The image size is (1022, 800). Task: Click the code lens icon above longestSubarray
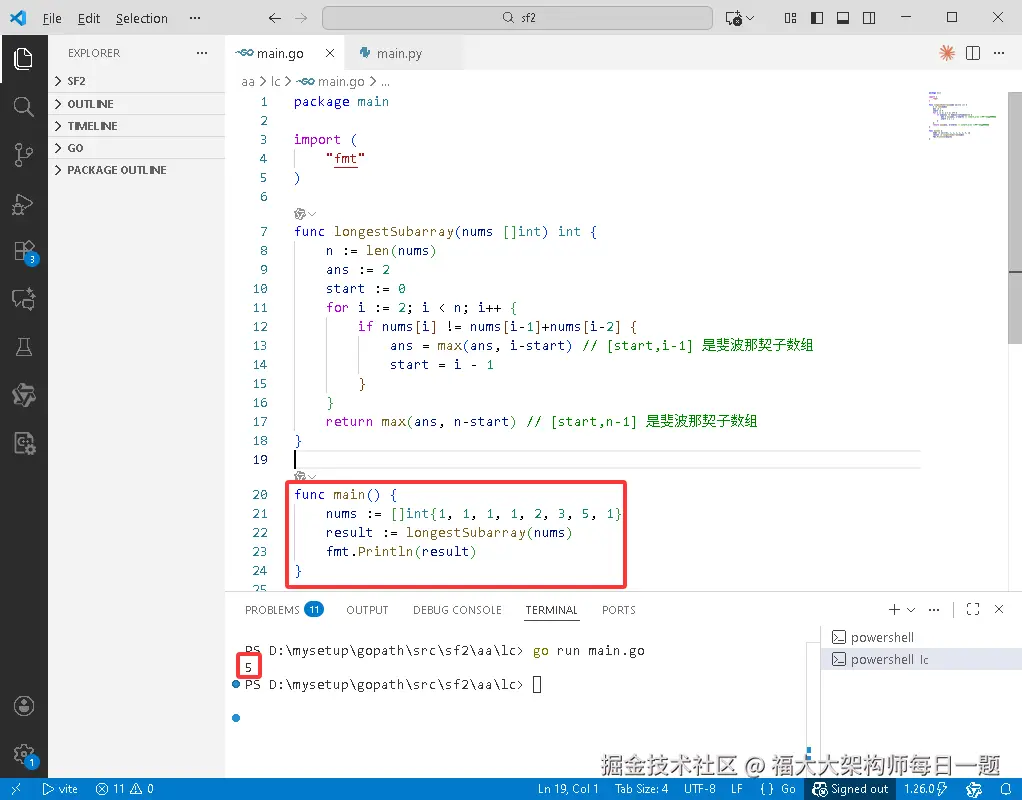click(x=300, y=214)
